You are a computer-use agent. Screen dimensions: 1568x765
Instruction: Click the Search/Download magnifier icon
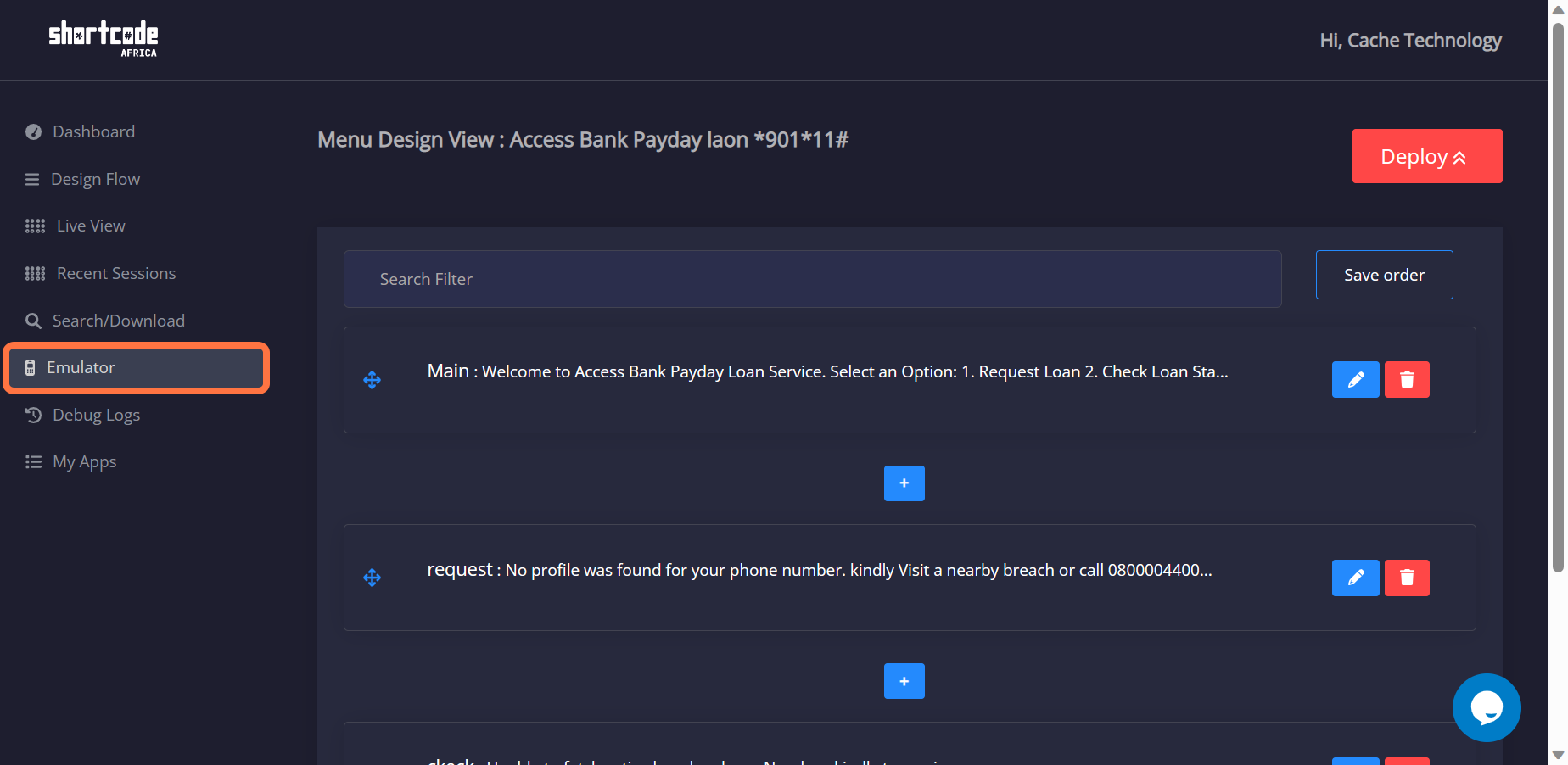(33, 321)
